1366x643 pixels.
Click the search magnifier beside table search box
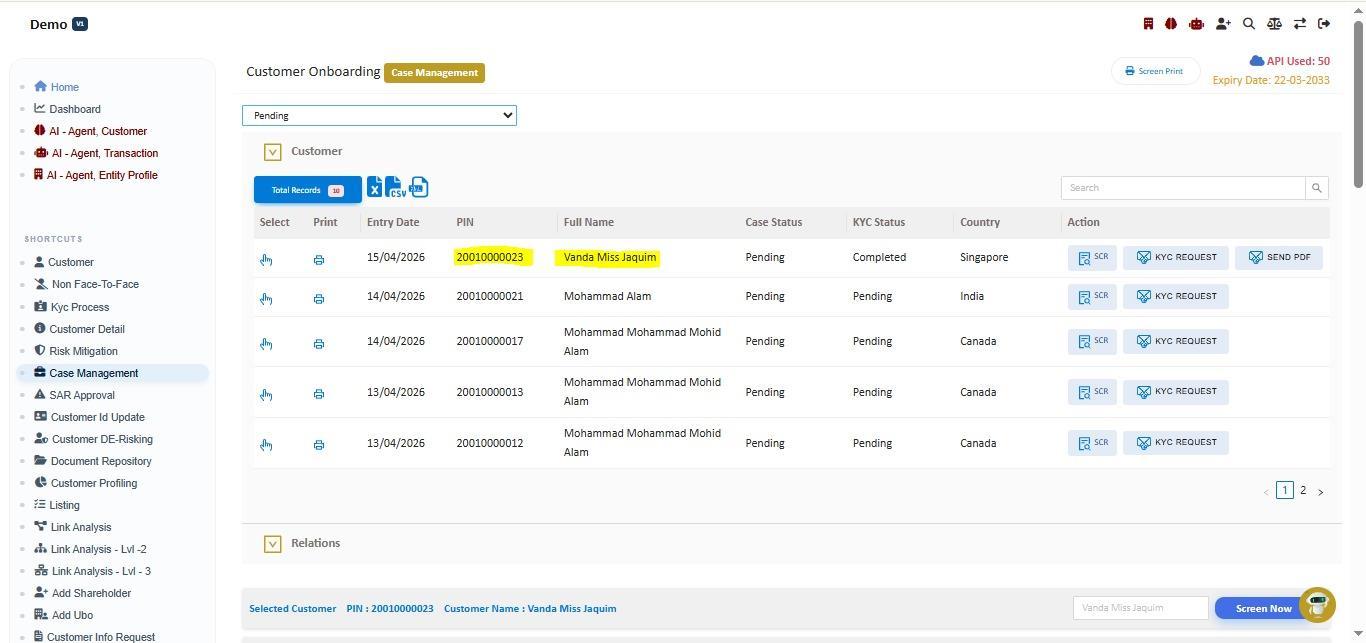[x=1317, y=188]
